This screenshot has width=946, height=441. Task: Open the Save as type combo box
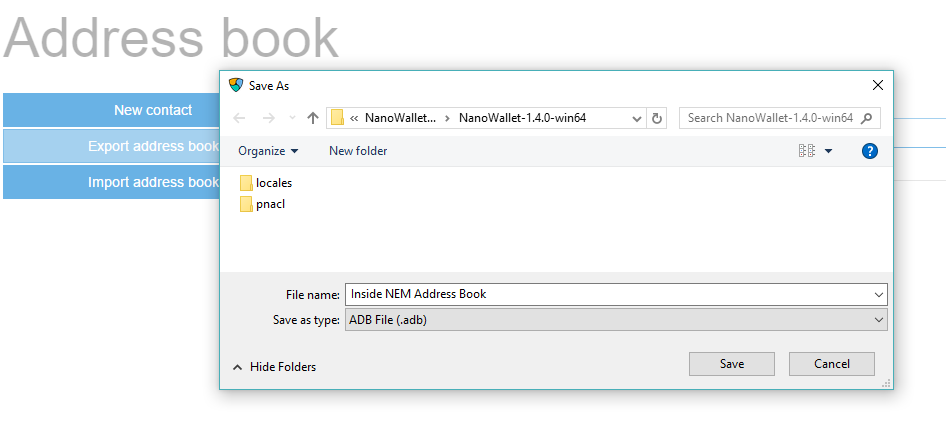point(616,320)
